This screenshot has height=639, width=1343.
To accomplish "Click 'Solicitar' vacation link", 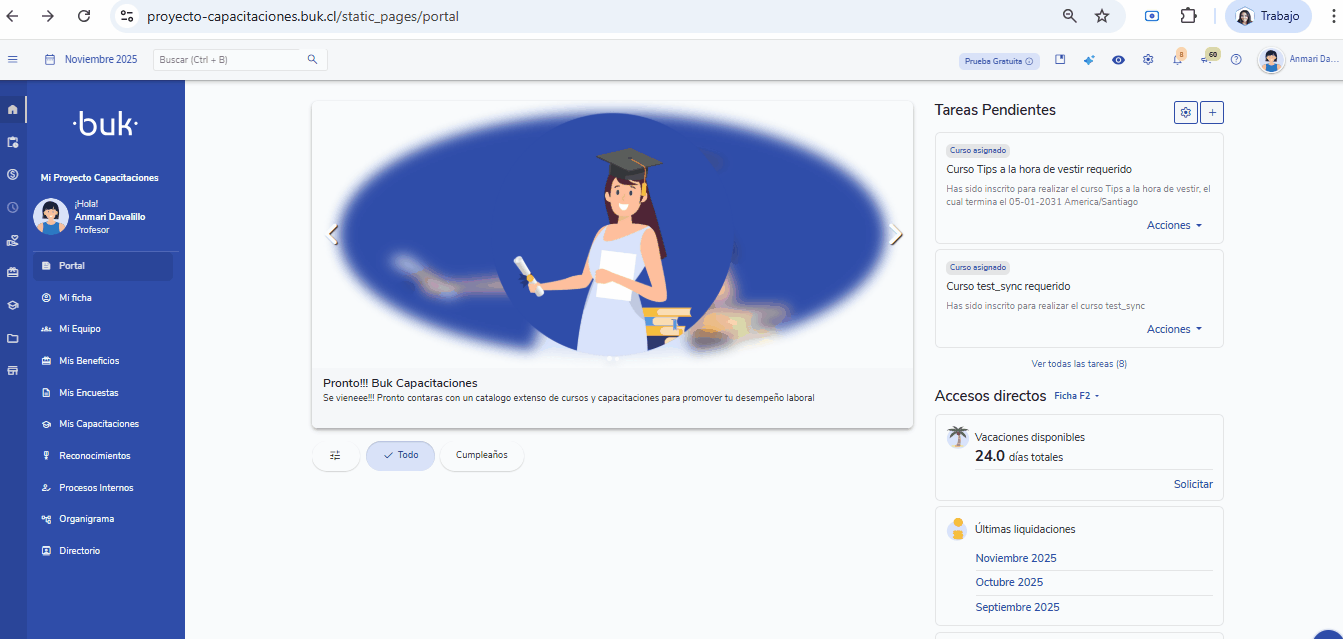I will (1192, 484).
